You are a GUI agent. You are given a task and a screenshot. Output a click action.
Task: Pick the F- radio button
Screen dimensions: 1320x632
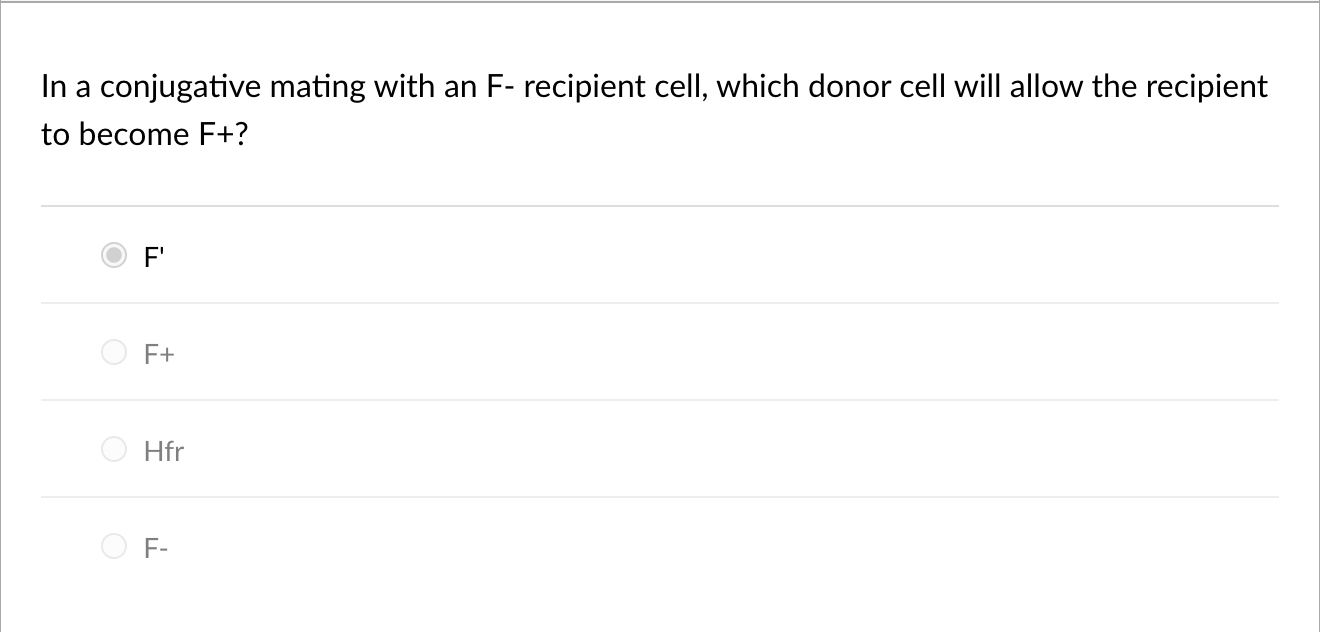(116, 547)
